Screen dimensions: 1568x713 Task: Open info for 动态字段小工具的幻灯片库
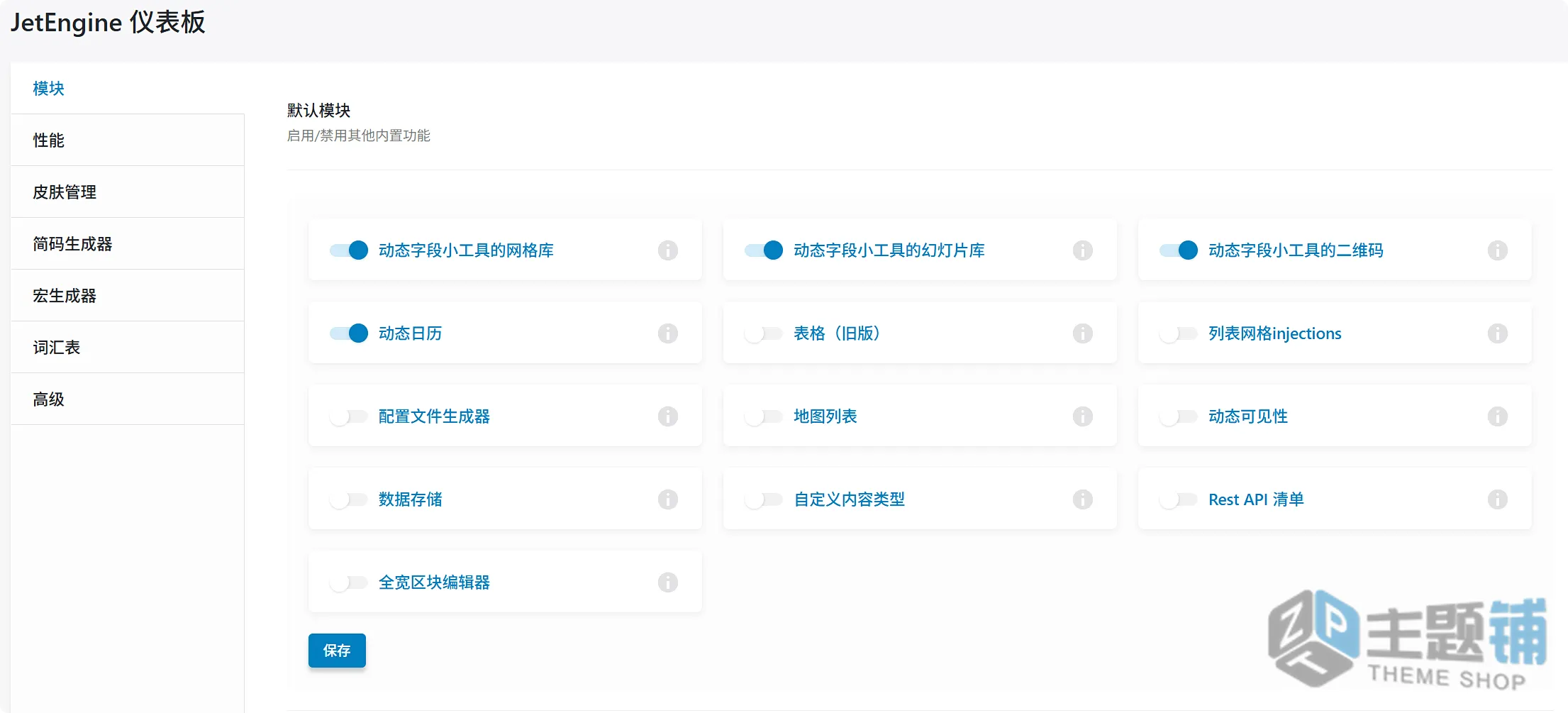[x=1082, y=250]
